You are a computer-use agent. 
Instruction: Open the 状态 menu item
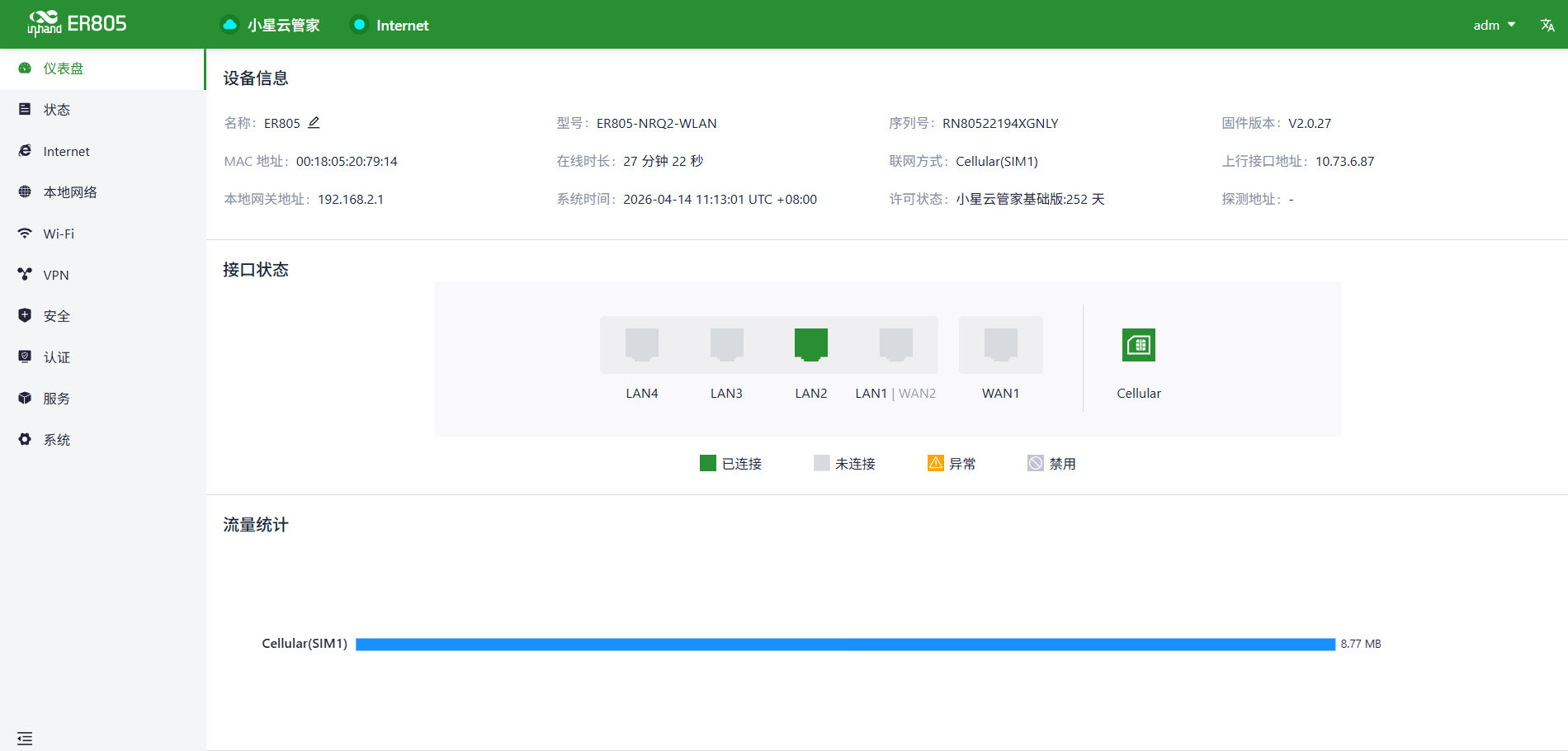[102, 110]
